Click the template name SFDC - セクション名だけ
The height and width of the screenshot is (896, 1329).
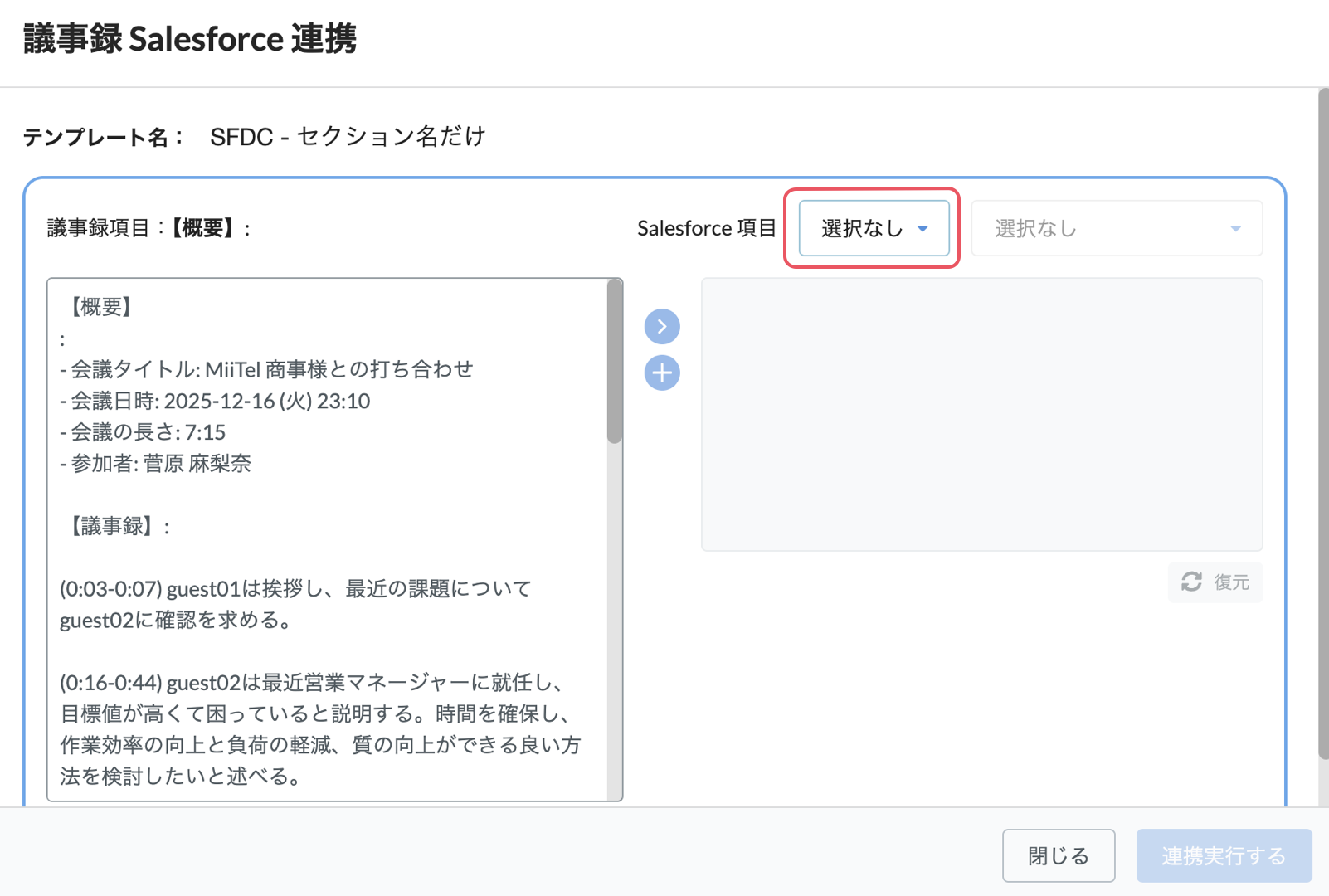coord(348,137)
